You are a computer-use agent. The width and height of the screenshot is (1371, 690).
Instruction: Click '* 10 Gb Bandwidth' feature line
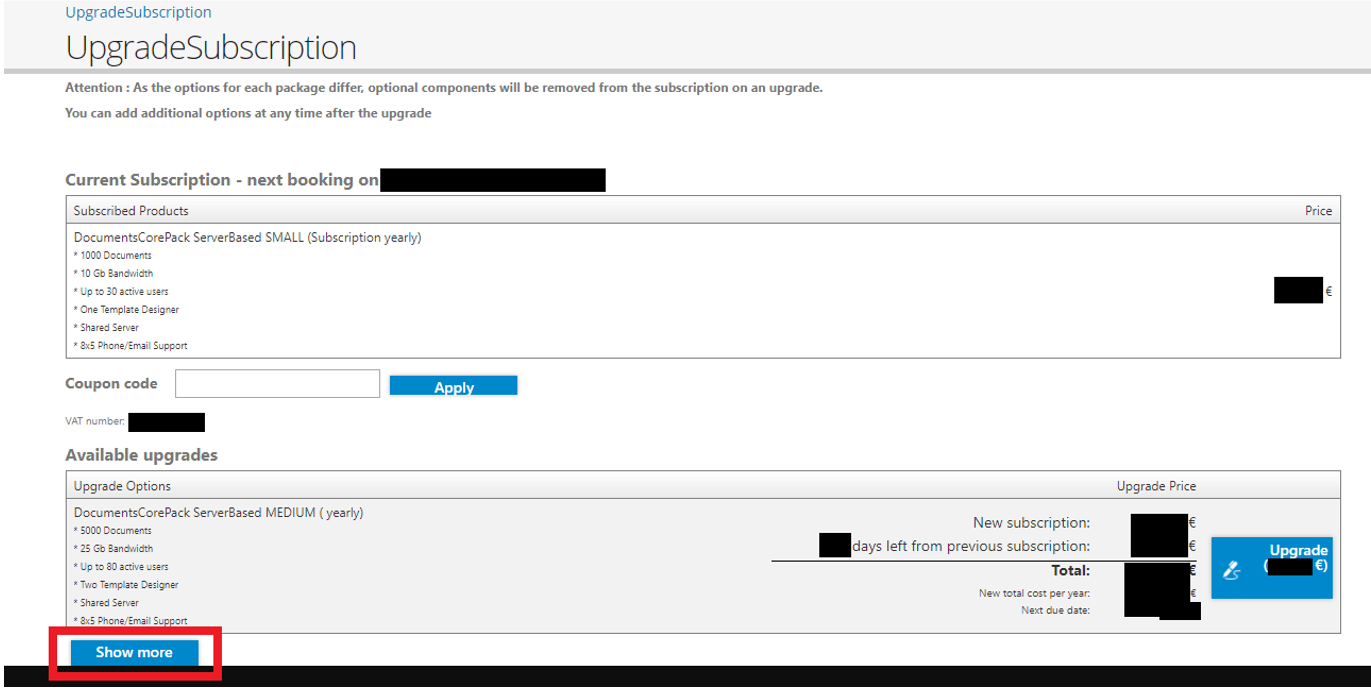tap(113, 274)
